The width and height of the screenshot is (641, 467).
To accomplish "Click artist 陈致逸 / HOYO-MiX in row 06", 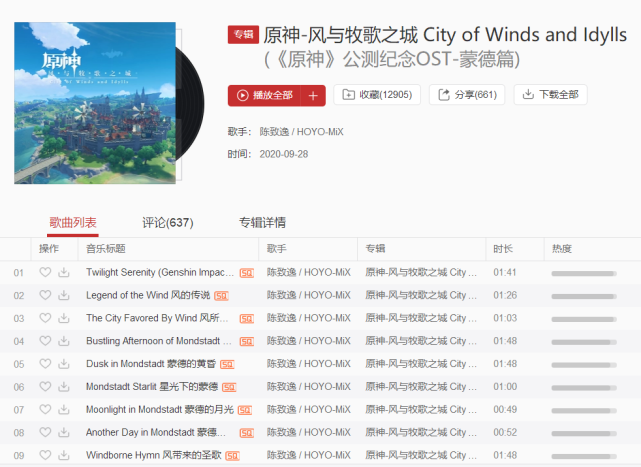I will click(309, 387).
